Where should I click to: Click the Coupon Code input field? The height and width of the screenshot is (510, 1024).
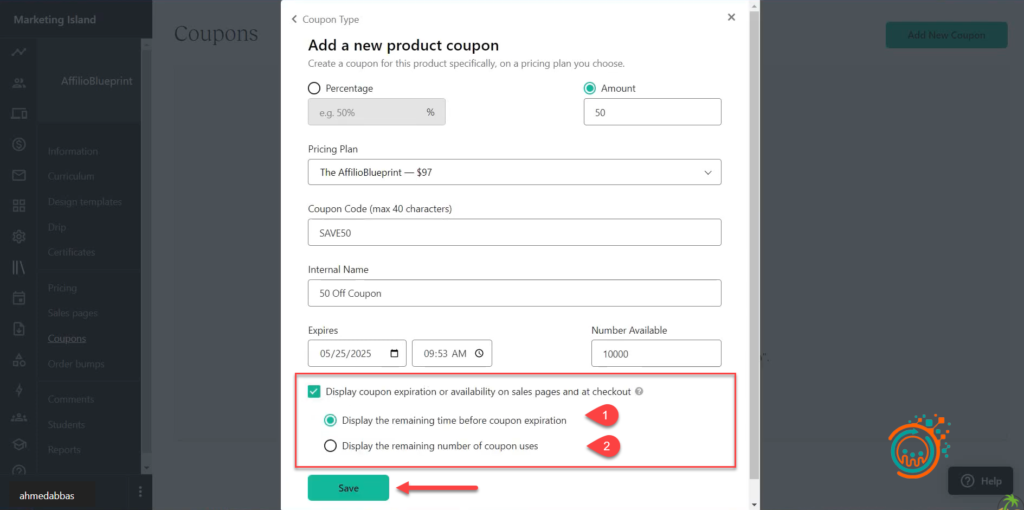(514, 232)
